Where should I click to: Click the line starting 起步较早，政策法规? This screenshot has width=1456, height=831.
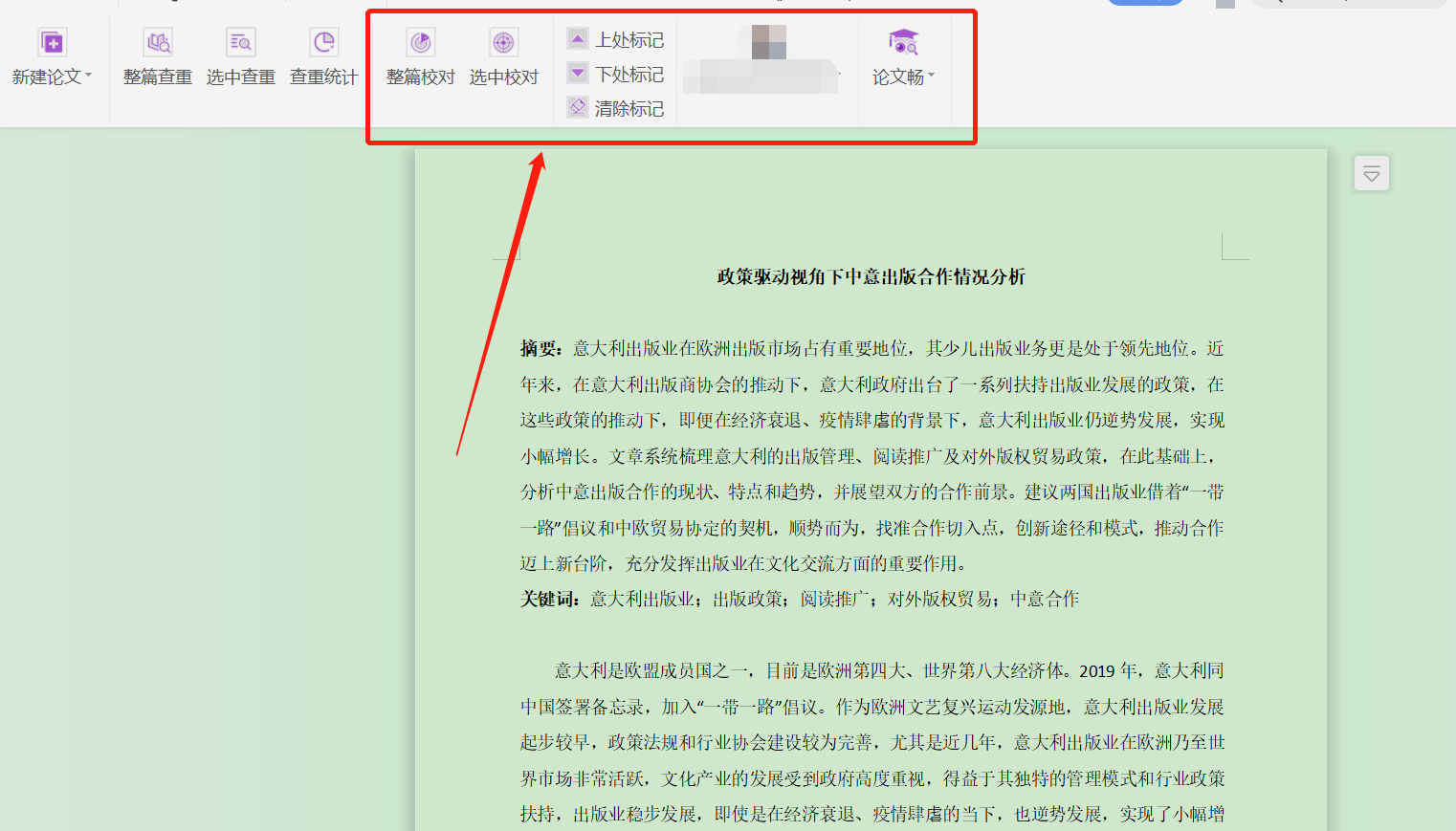(872, 743)
